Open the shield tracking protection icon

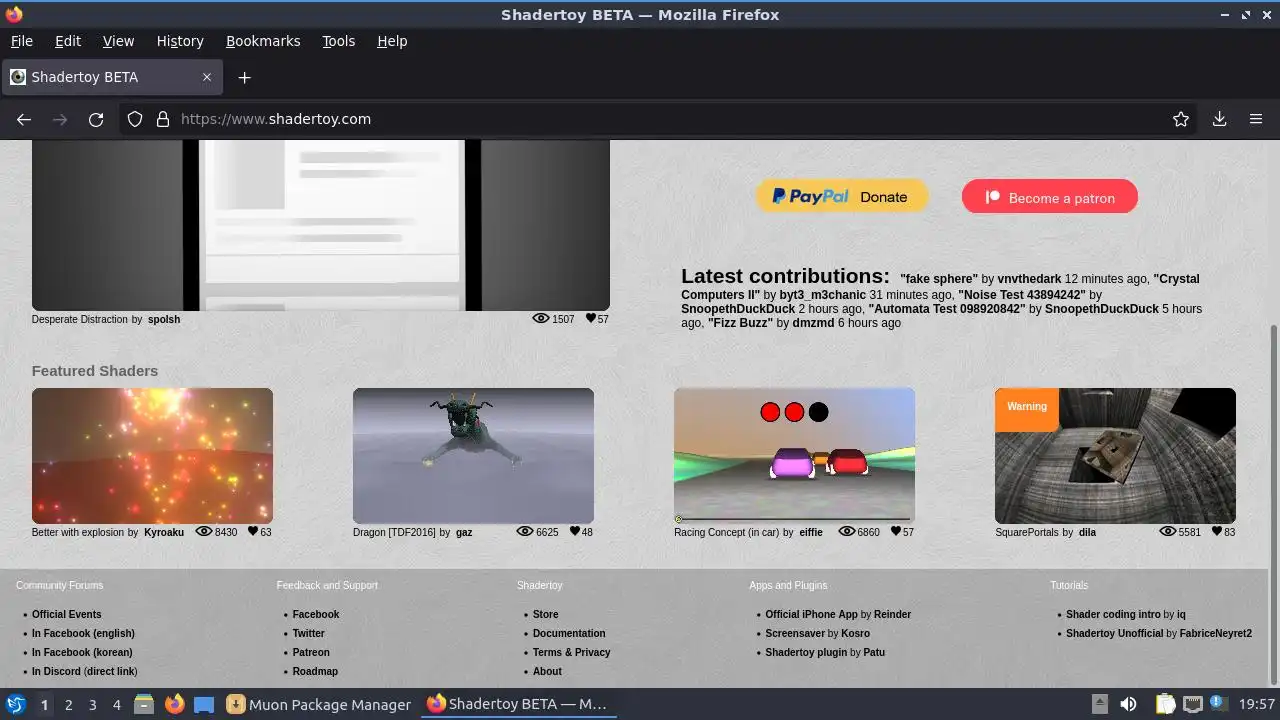135,119
